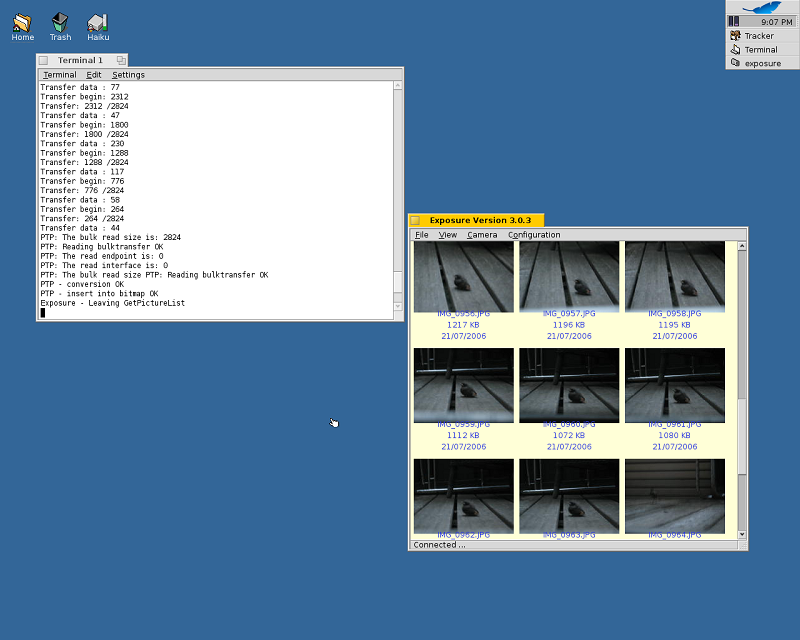Click the Haiku feather leaf menu logo
Viewport: 800px width, 640px height.
[762, 8]
